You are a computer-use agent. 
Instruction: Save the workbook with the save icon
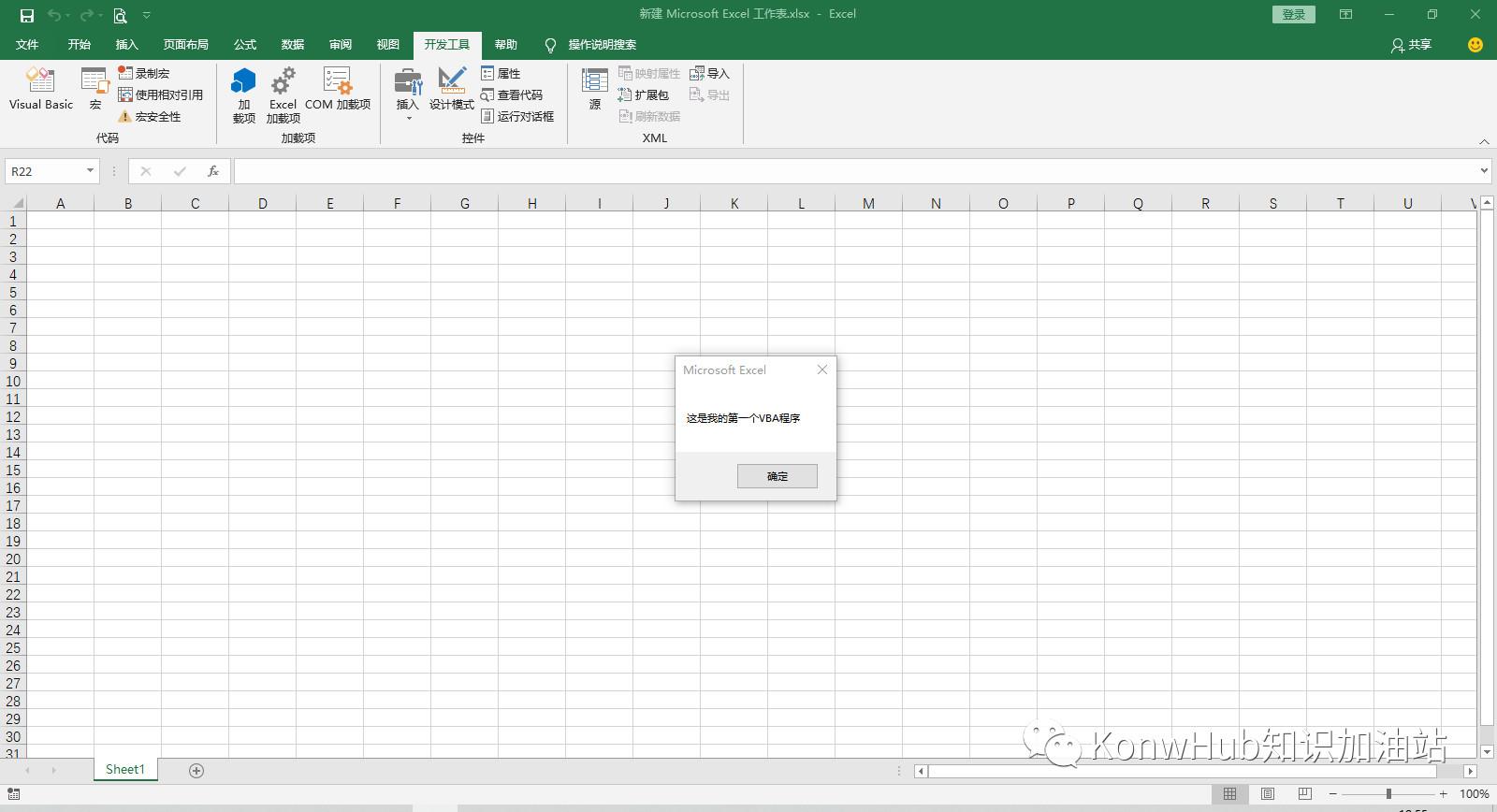pos(27,15)
